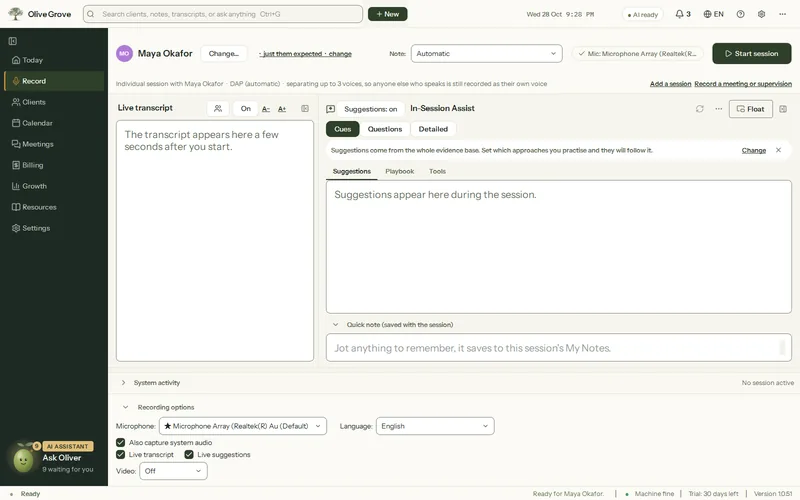This screenshot has height=500, width=800.
Task: Collapse the In-Session Assist panel icon
Action: point(783,109)
